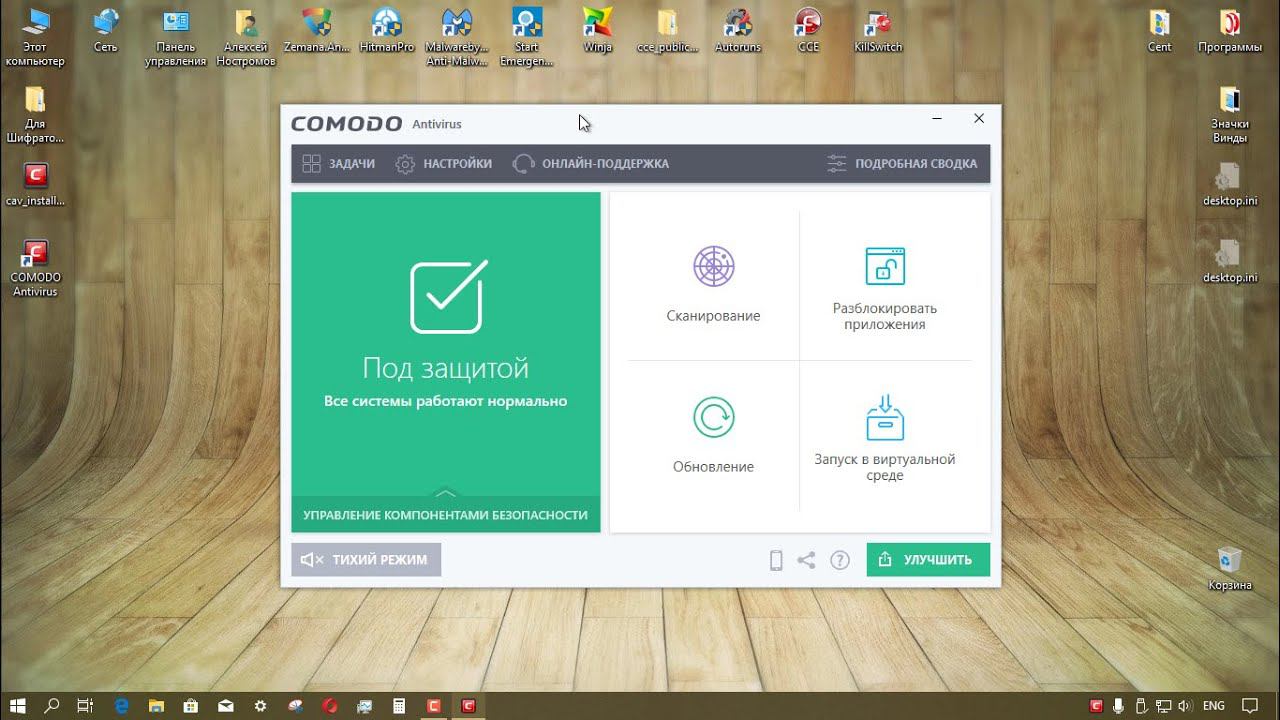Select the Zemana AntiMalware shortcut

317,31
